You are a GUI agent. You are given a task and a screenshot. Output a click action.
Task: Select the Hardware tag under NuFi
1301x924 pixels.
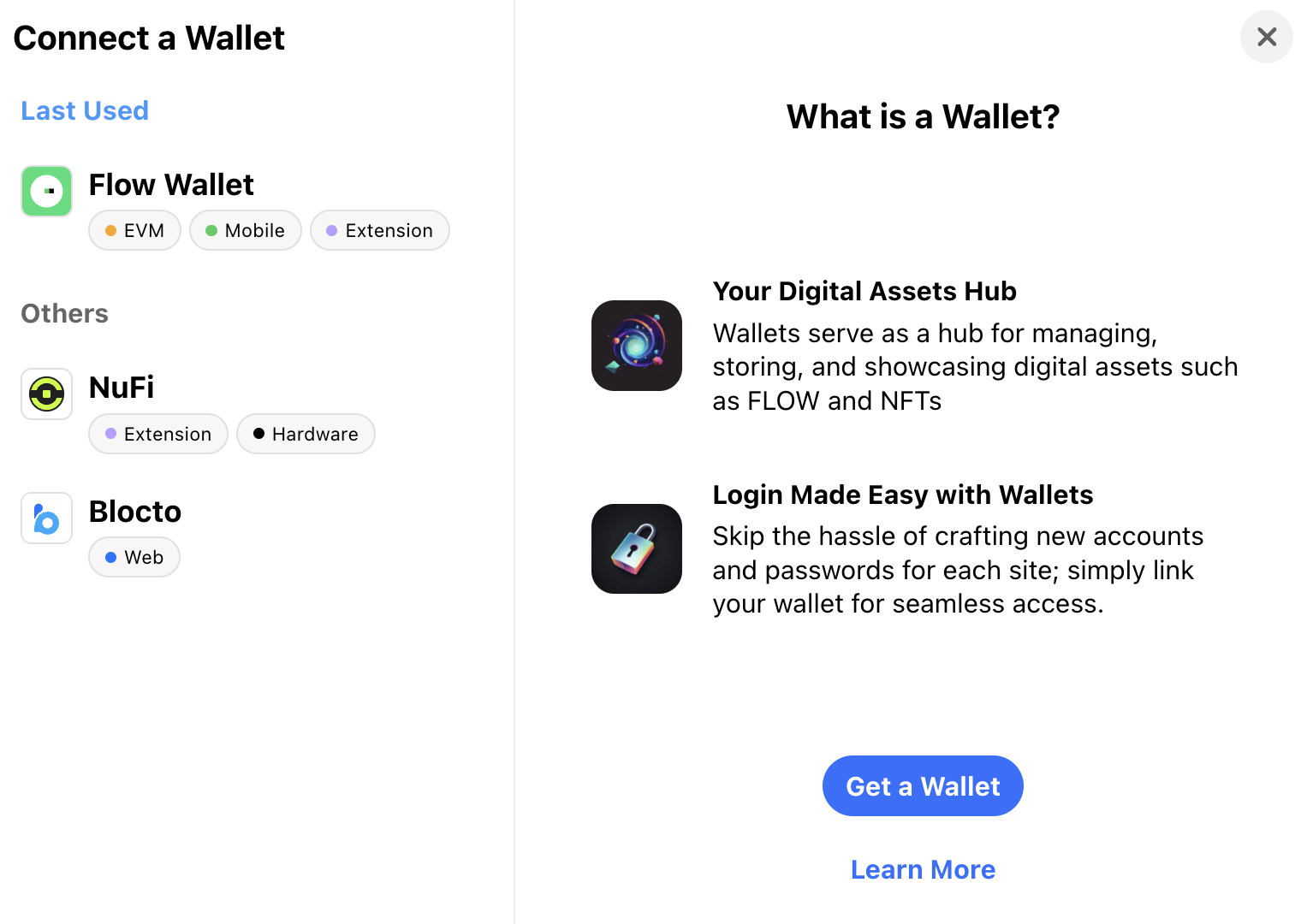pos(306,434)
